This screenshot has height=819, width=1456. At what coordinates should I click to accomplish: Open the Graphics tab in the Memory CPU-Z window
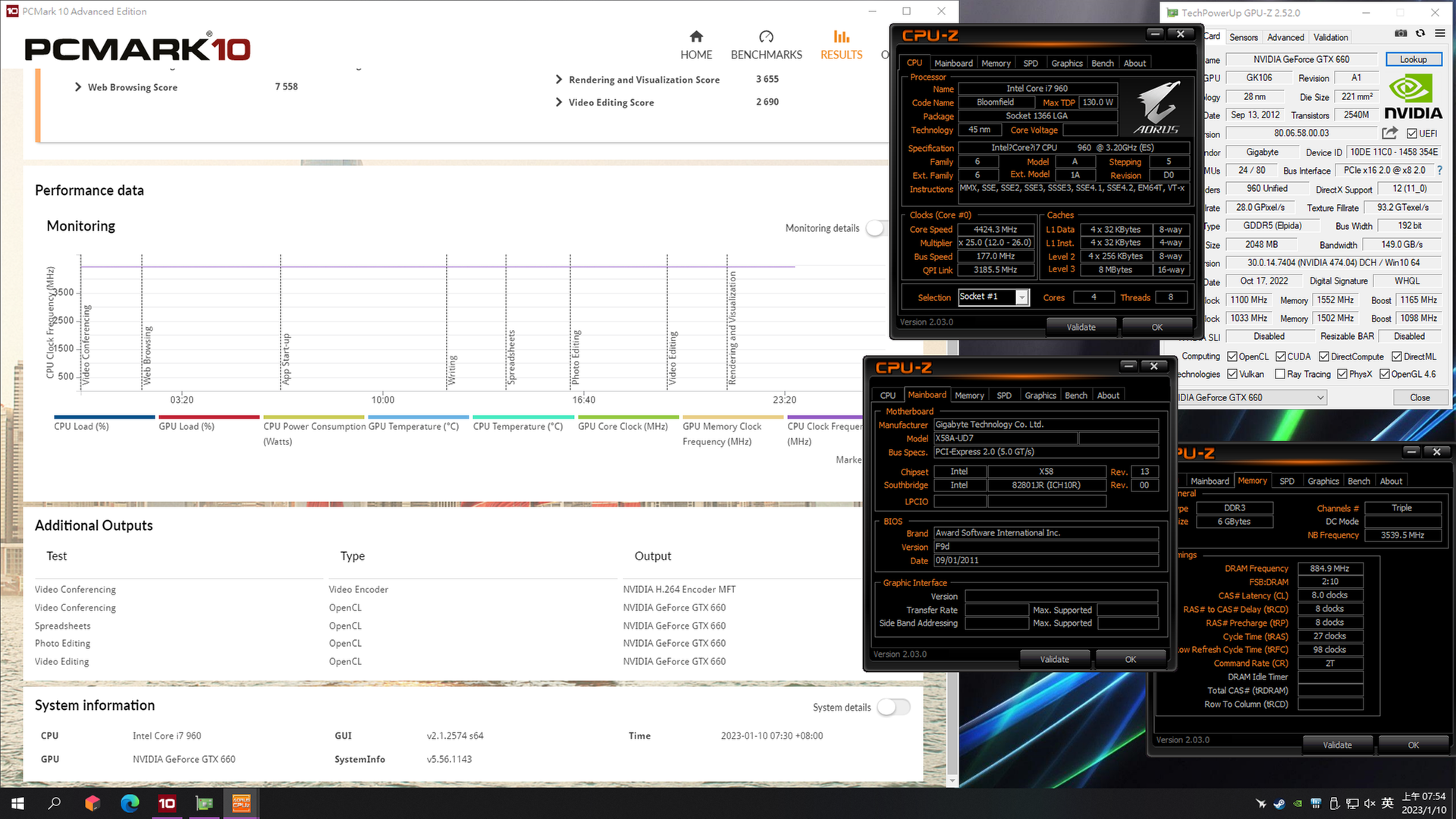(1323, 481)
